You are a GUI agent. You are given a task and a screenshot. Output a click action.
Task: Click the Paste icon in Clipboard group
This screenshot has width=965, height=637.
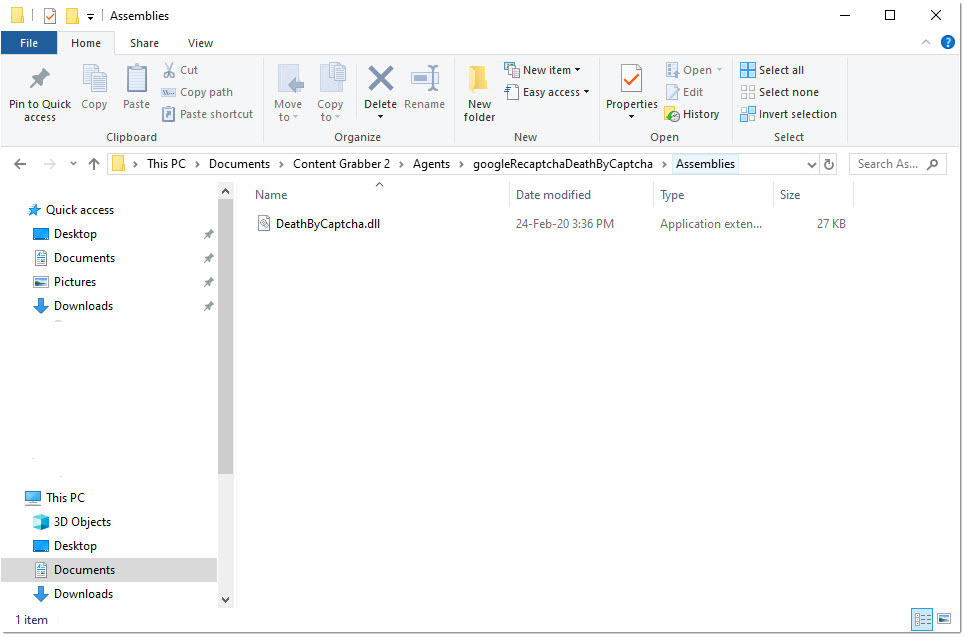pos(136,80)
